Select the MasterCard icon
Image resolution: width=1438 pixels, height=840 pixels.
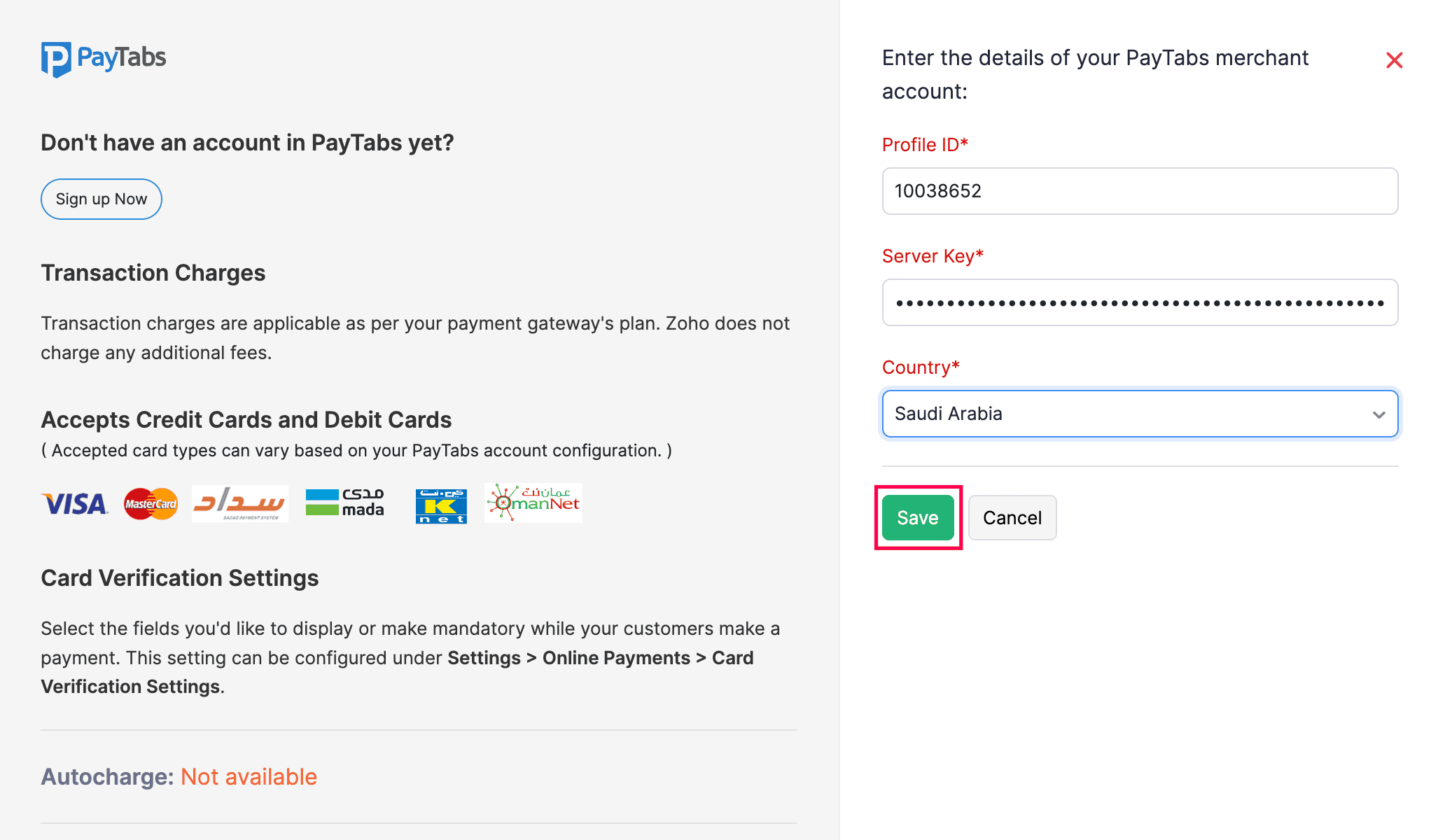click(x=150, y=503)
